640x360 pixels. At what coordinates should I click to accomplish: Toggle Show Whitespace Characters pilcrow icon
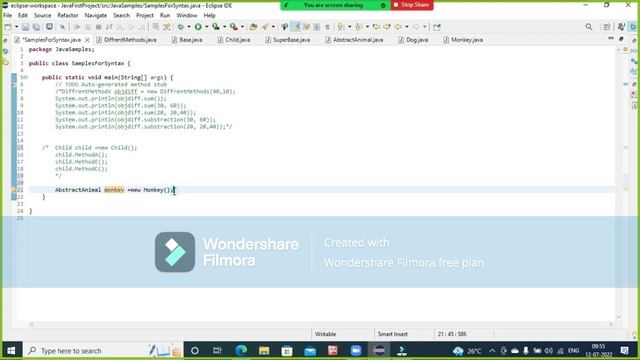[327, 27]
